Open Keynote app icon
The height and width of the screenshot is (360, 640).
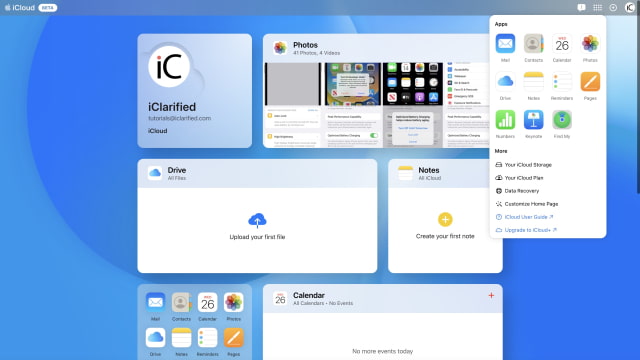click(533, 120)
